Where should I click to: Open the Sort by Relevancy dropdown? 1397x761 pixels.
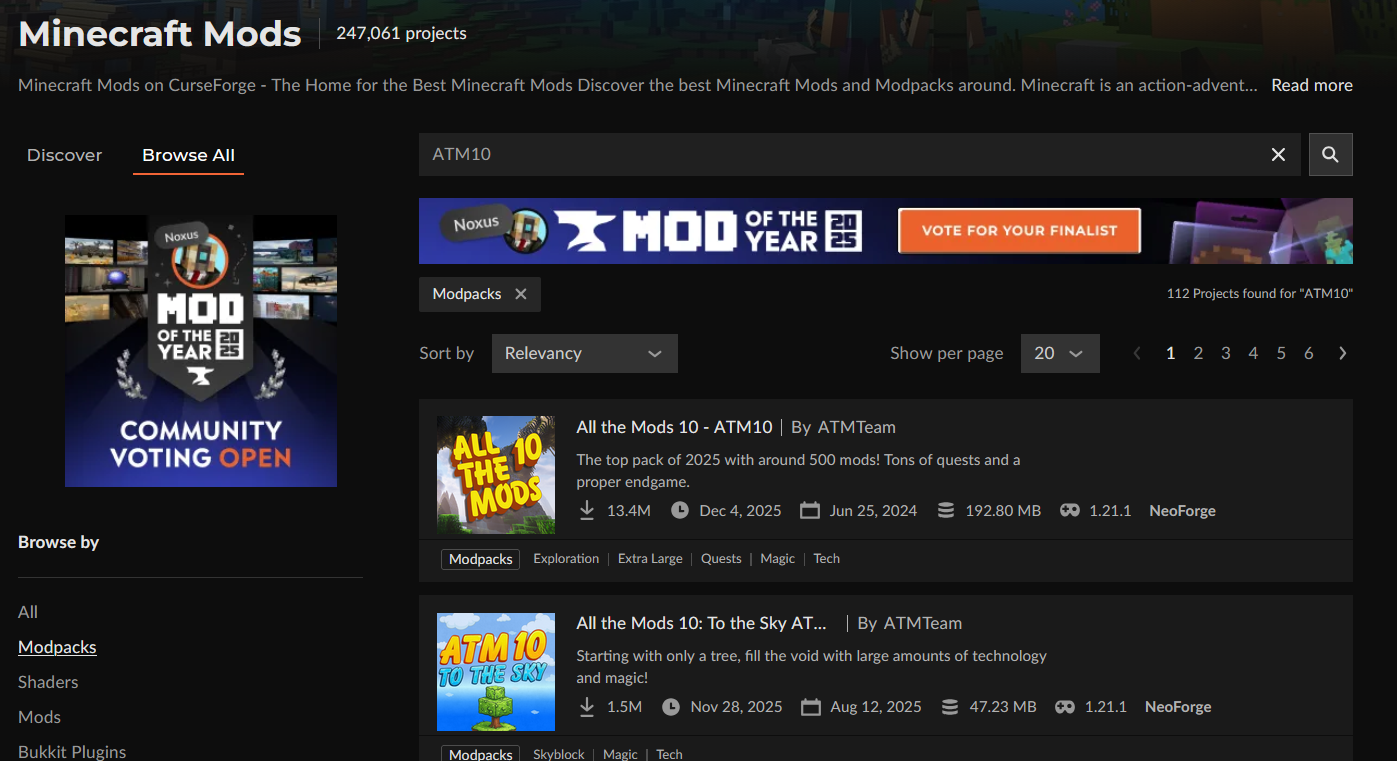[x=584, y=353]
